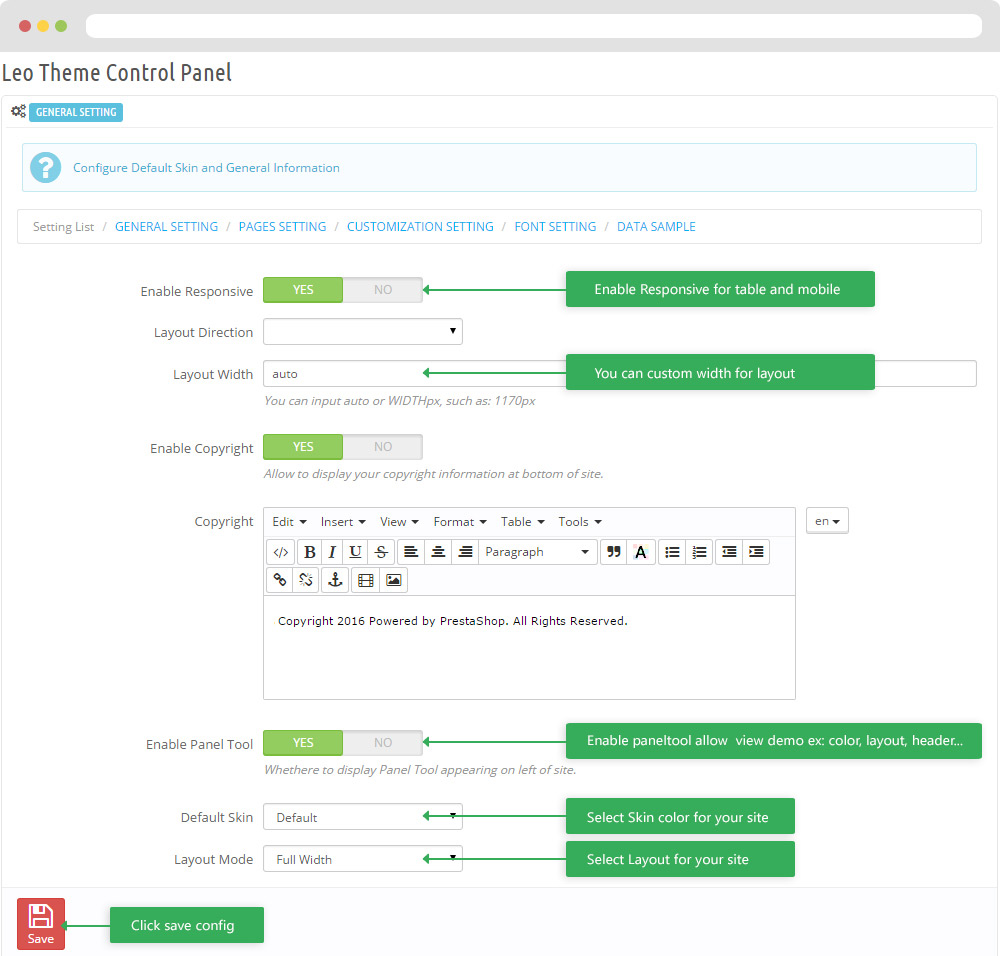Viewport: 1000px width, 956px height.
Task: Turn Enable Panel Tool to NO
Action: (x=383, y=743)
